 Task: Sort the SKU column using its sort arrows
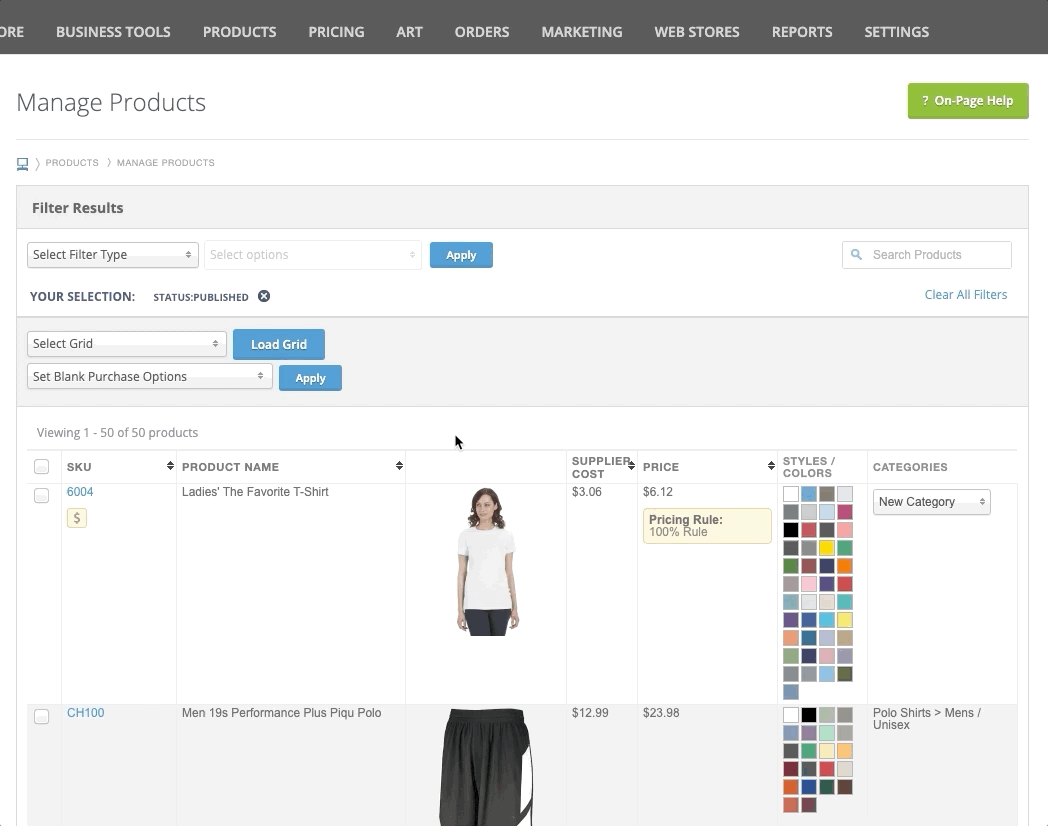pos(170,465)
